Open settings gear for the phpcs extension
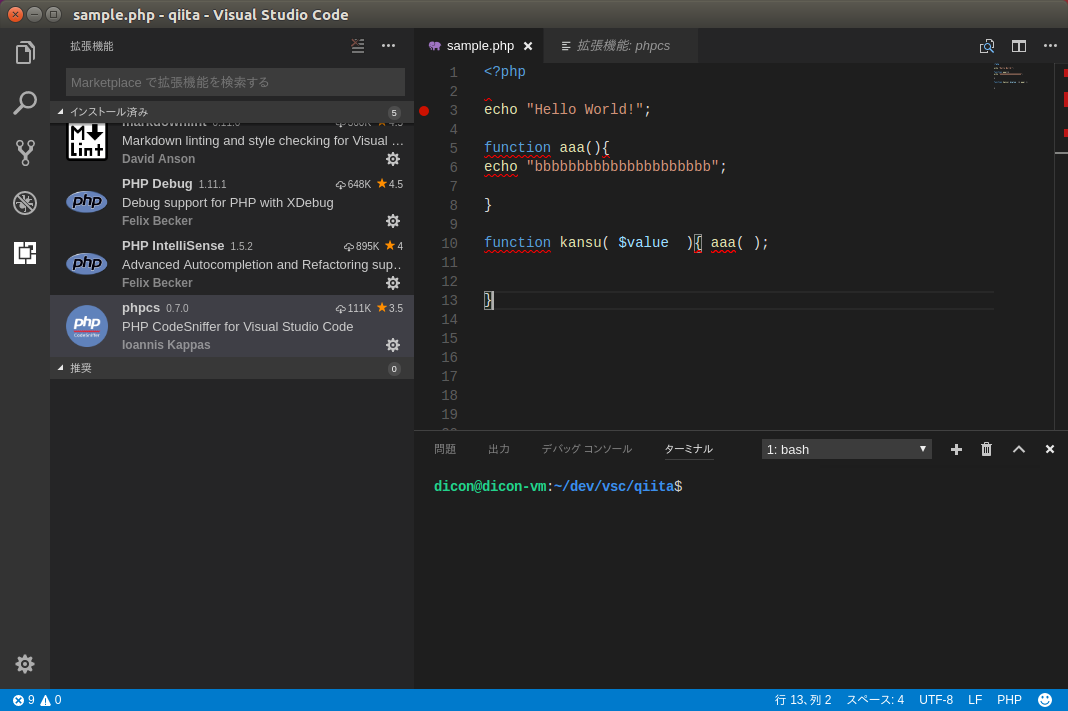 393,345
